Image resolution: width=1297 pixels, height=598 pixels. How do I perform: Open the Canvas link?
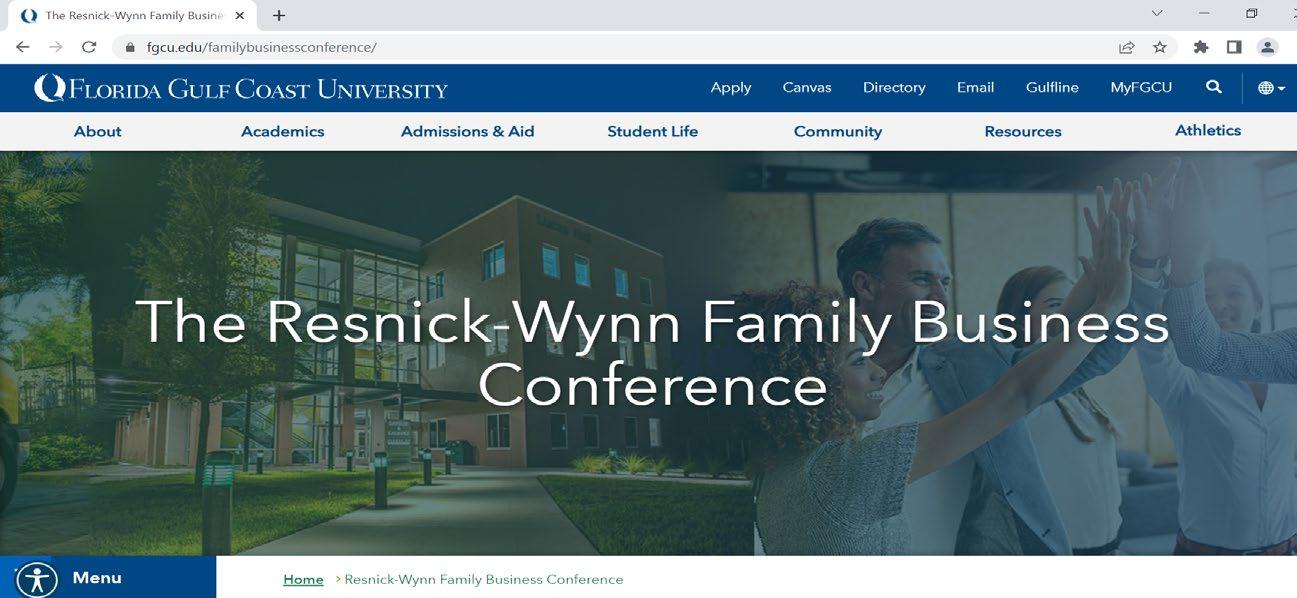(807, 88)
